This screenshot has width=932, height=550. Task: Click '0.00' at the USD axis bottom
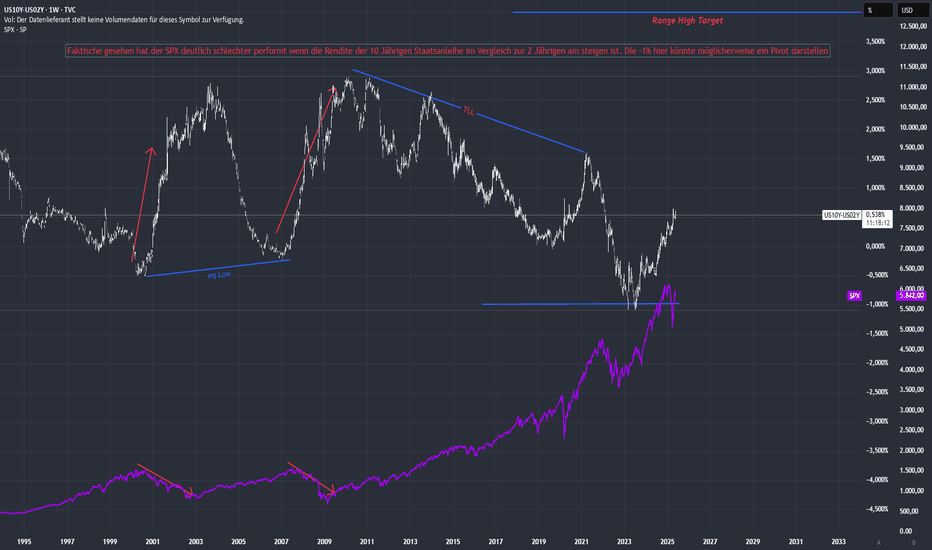tap(906, 531)
